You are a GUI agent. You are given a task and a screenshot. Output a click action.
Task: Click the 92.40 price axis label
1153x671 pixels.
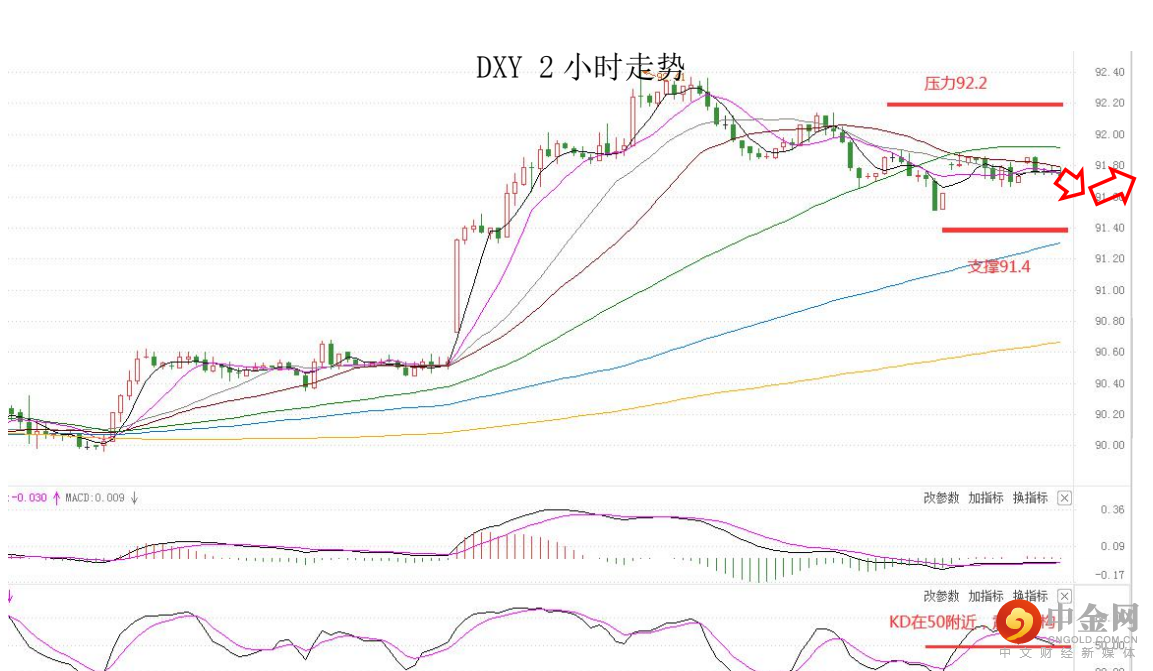click(x=1109, y=72)
